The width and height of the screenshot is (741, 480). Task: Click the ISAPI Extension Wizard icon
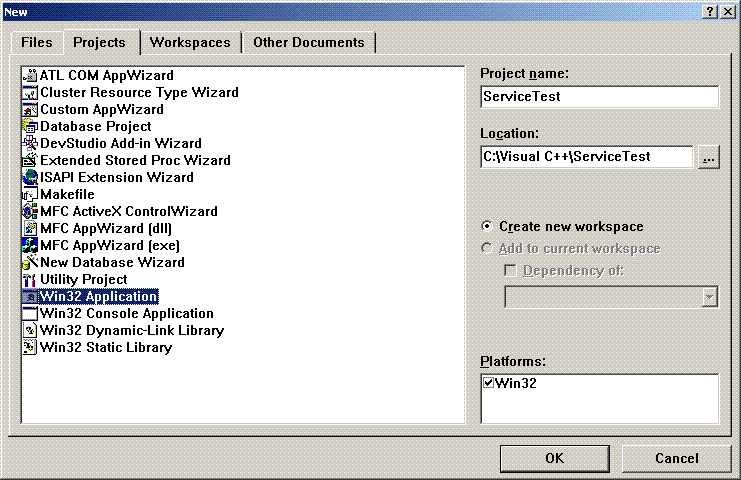pos(30,178)
